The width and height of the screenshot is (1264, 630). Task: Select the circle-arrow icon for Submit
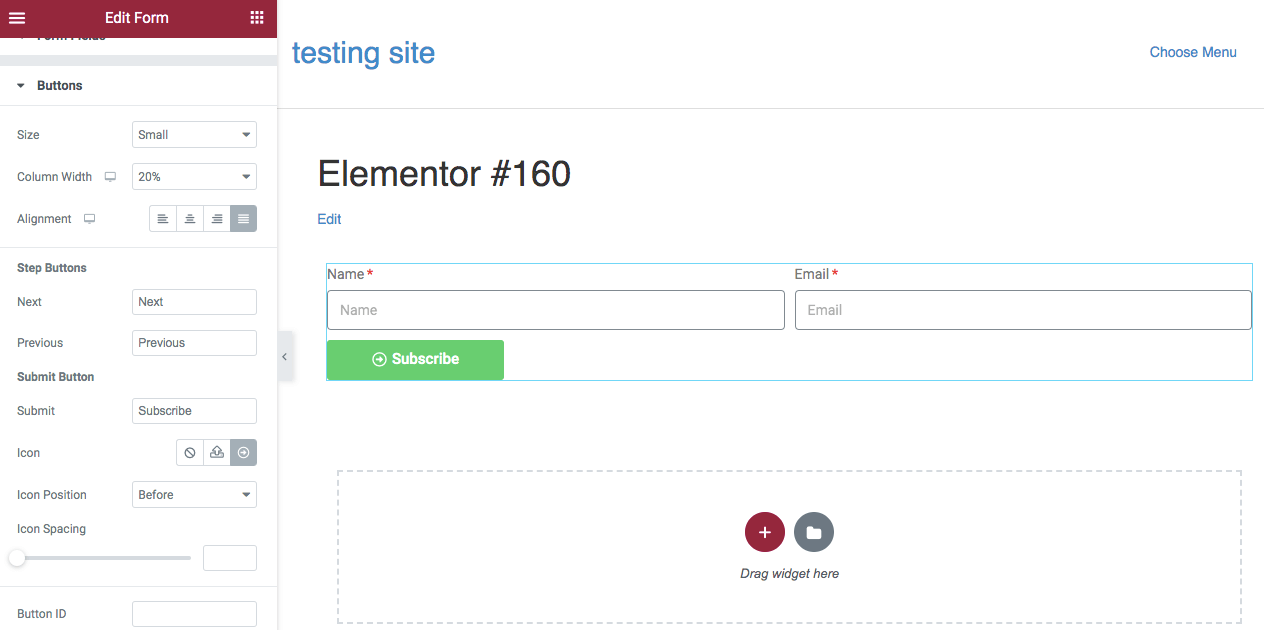pyautogui.click(x=243, y=452)
